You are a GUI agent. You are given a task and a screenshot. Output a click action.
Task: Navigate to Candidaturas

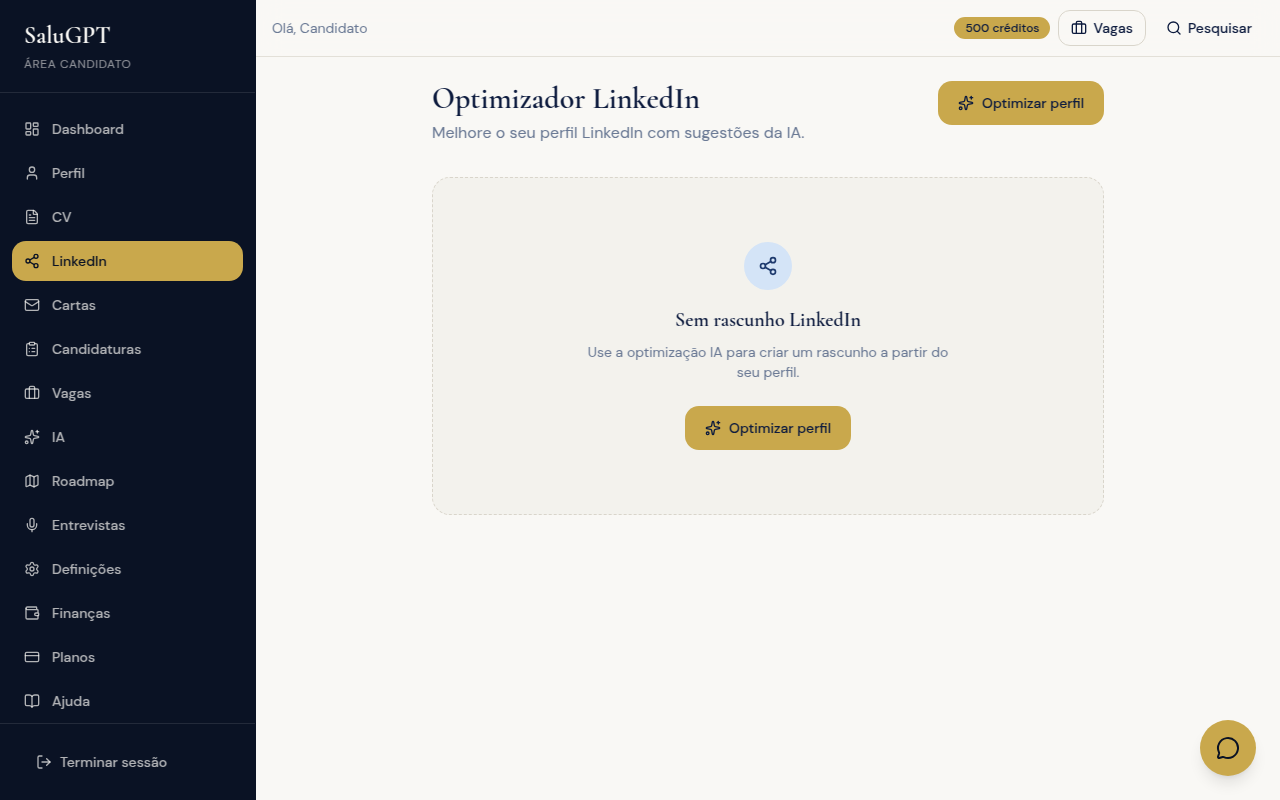click(x=127, y=349)
